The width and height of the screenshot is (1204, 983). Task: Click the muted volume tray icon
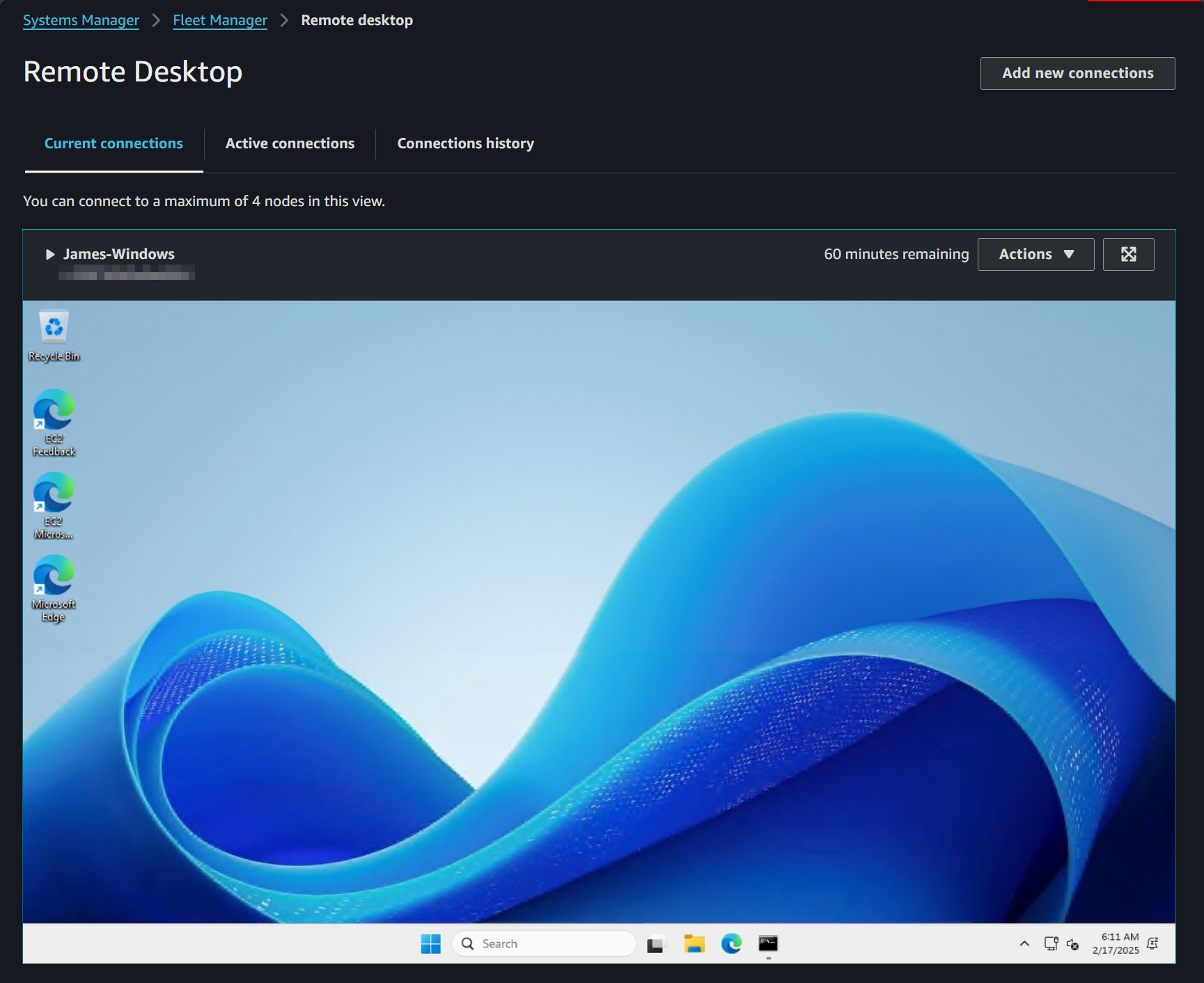point(1072,944)
